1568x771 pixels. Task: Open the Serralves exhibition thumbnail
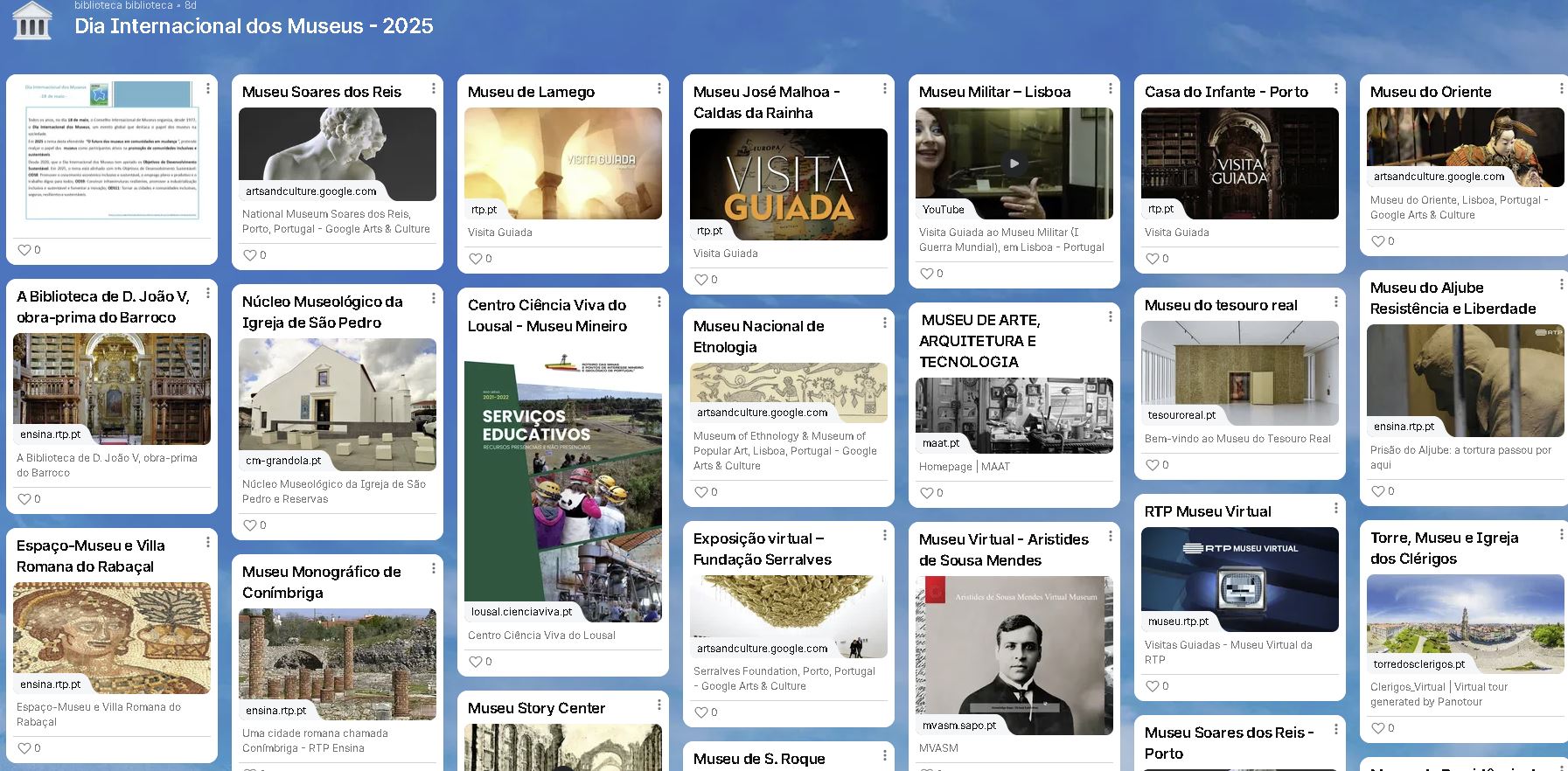pos(789,616)
